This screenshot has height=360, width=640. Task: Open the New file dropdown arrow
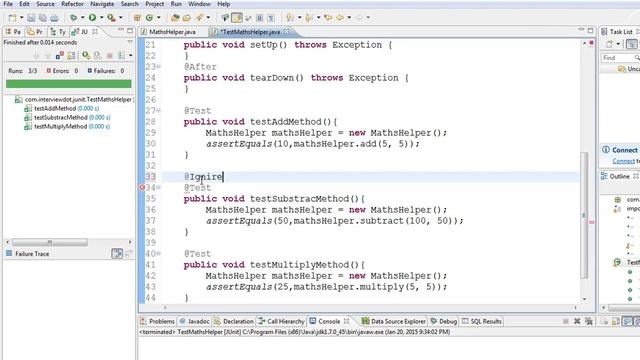[22, 18]
